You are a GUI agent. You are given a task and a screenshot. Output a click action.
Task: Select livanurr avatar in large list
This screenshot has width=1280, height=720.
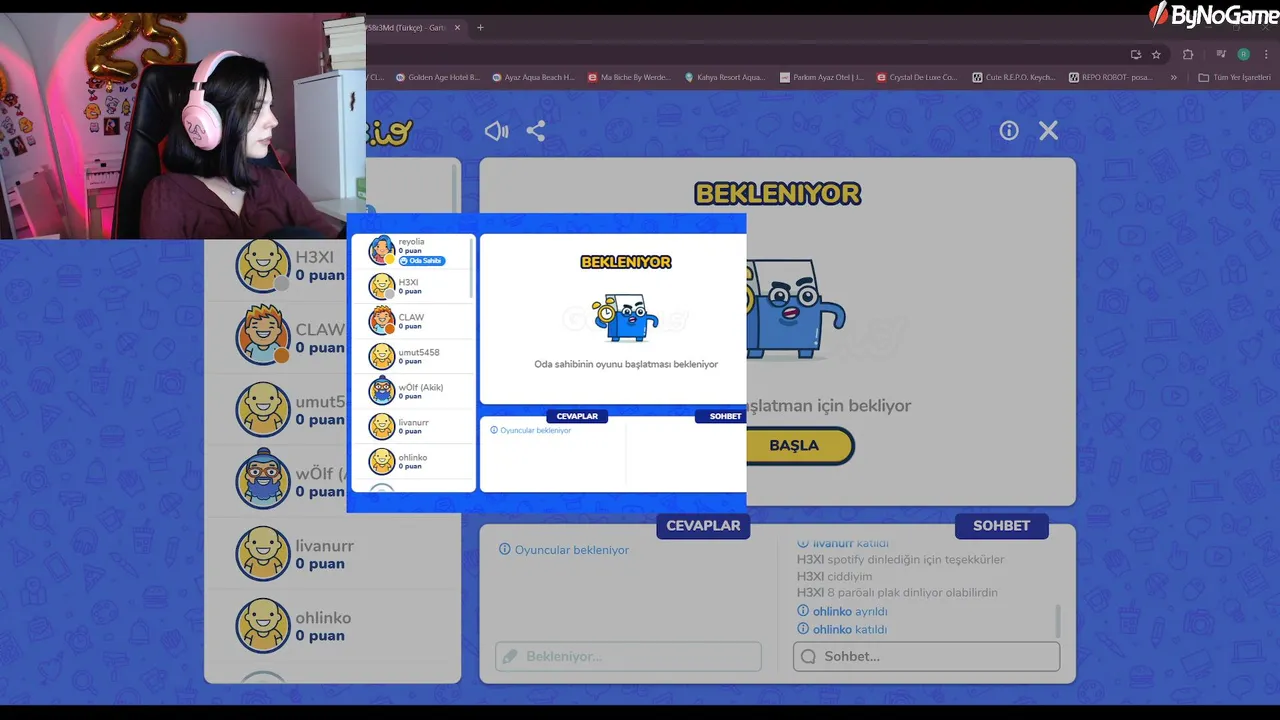[263, 553]
